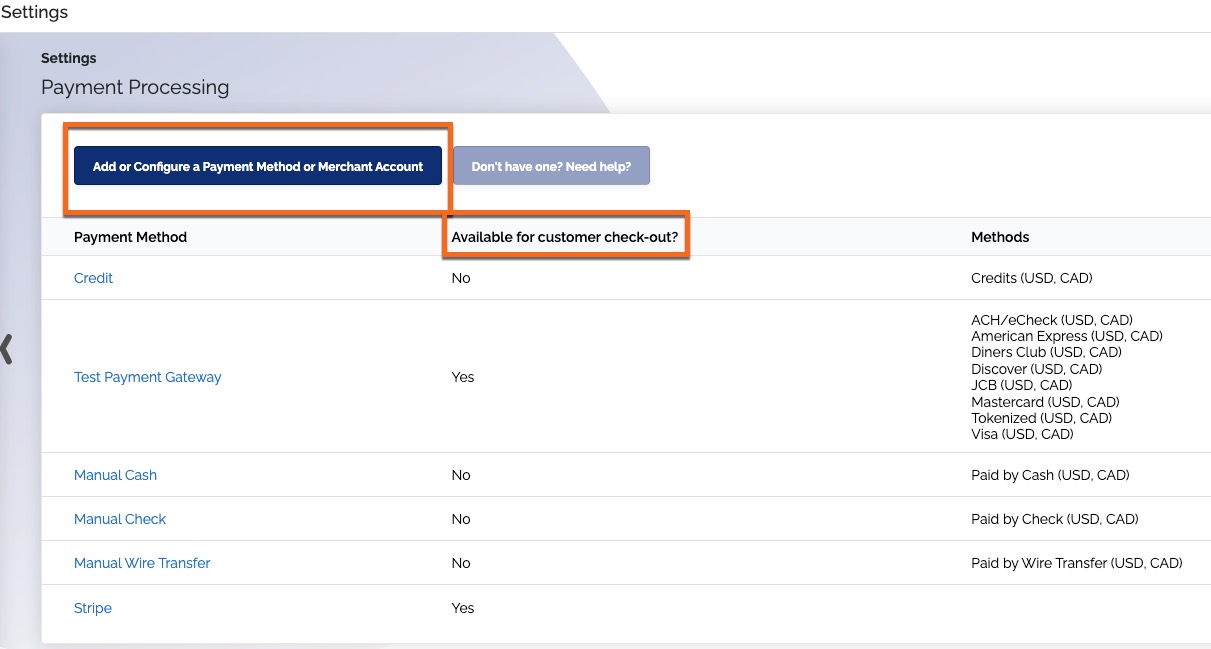Click the No value in Manual Wire Transfer row
The image size is (1211, 649).
(x=461, y=563)
